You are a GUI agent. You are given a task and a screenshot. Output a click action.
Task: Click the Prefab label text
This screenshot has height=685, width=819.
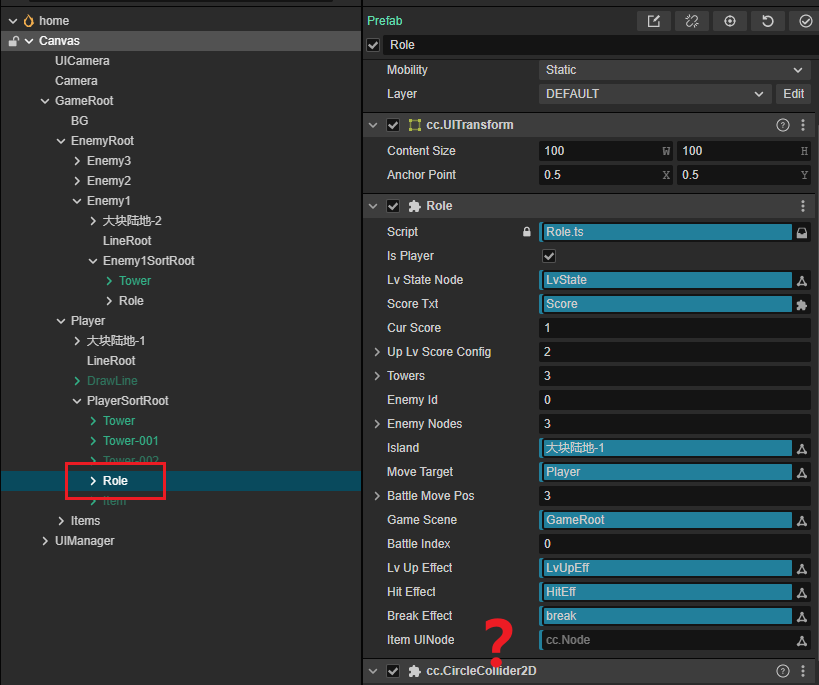pos(385,21)
